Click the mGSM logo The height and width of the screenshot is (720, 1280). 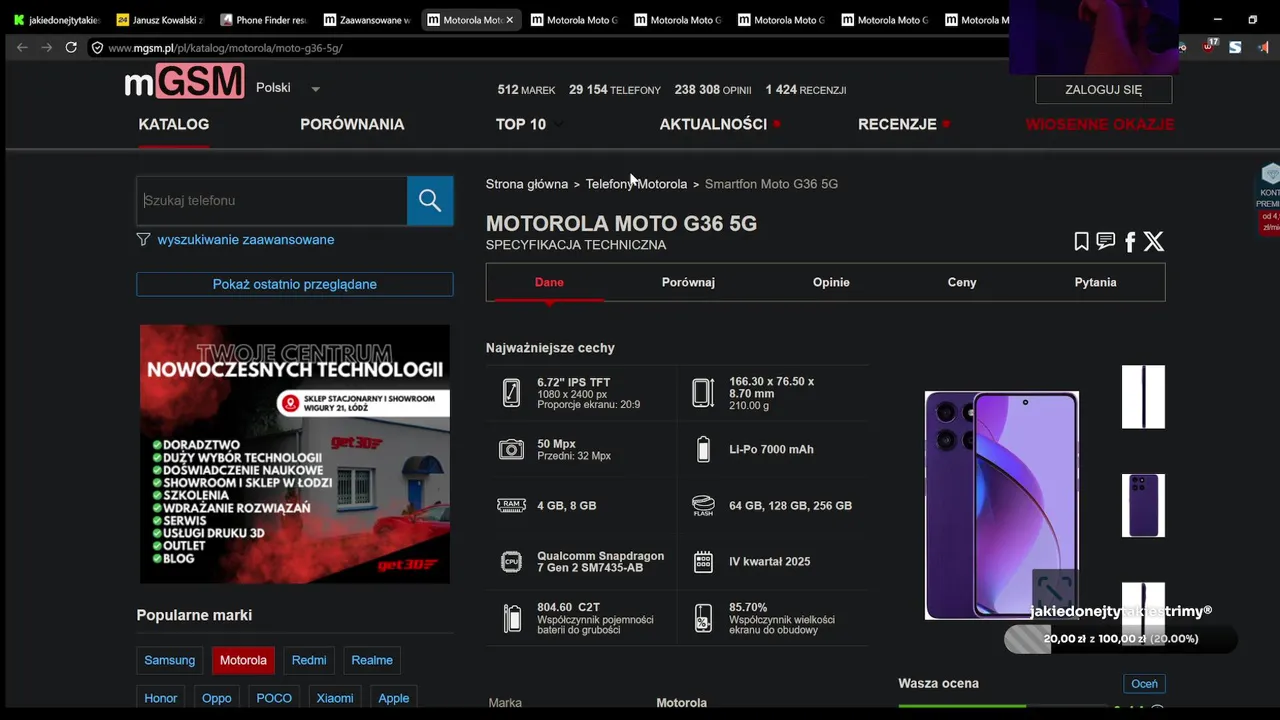(185, 81)
